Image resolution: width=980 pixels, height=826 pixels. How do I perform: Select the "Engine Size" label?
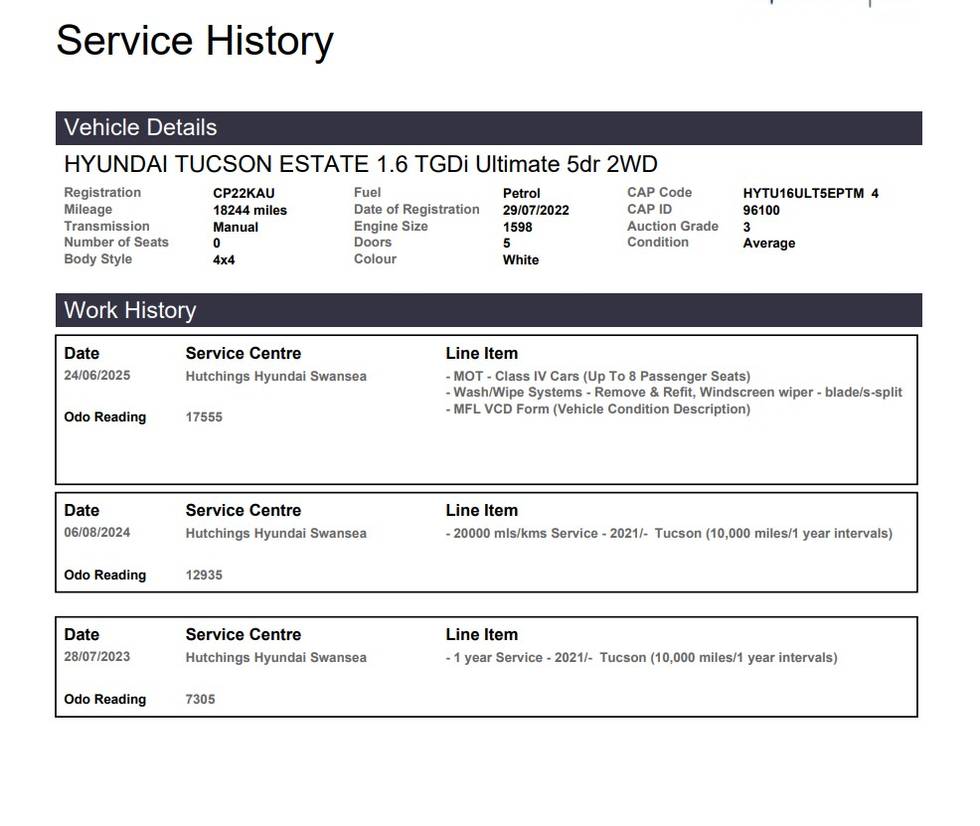391,226
